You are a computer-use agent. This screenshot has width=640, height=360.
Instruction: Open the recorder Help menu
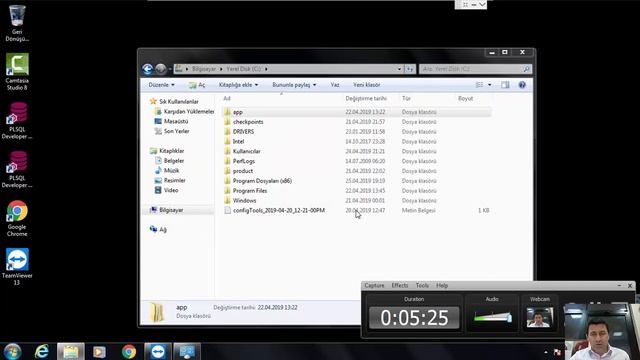coord(442,285)
